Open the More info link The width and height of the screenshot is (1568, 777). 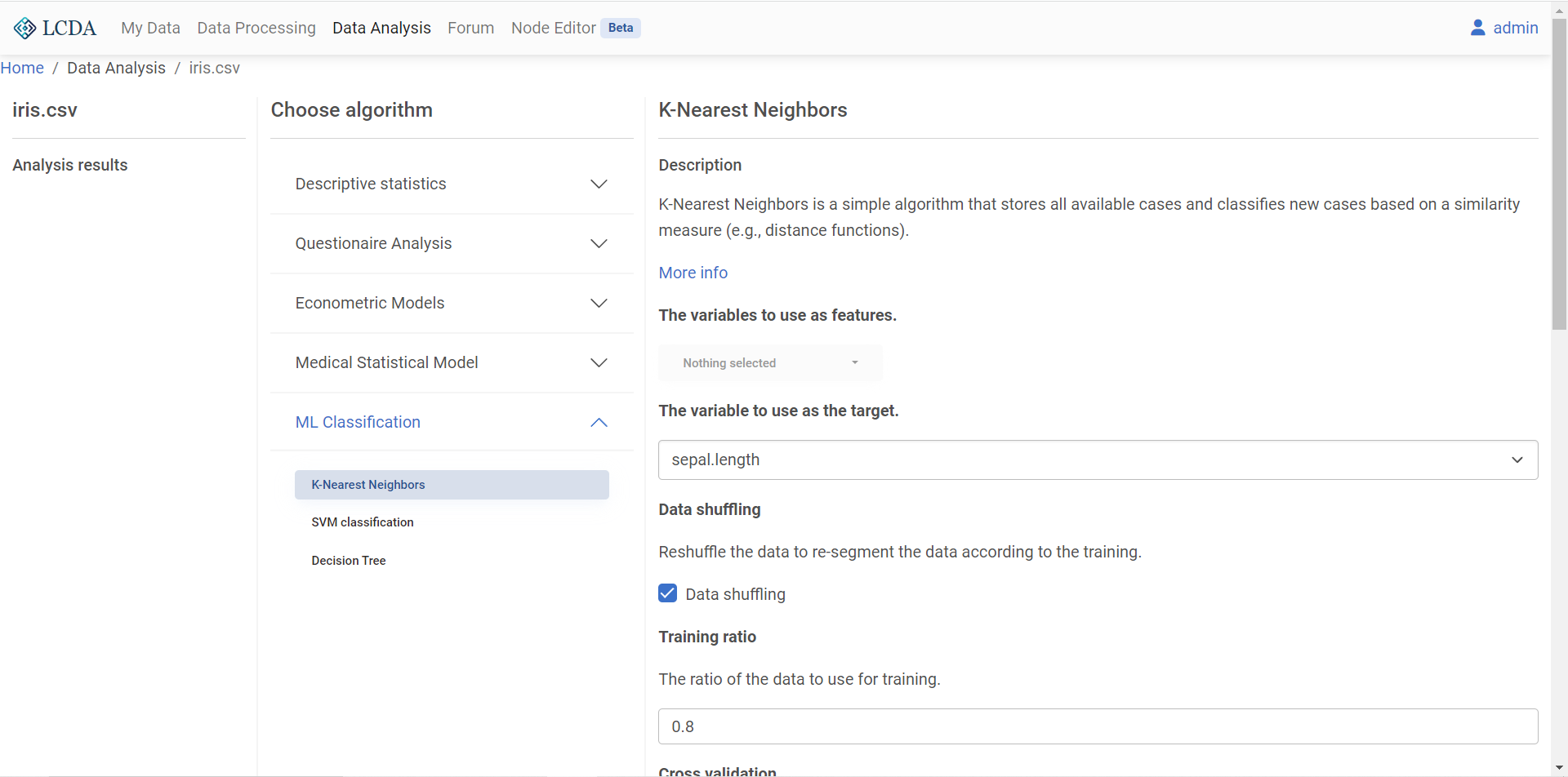coord(693,273)
